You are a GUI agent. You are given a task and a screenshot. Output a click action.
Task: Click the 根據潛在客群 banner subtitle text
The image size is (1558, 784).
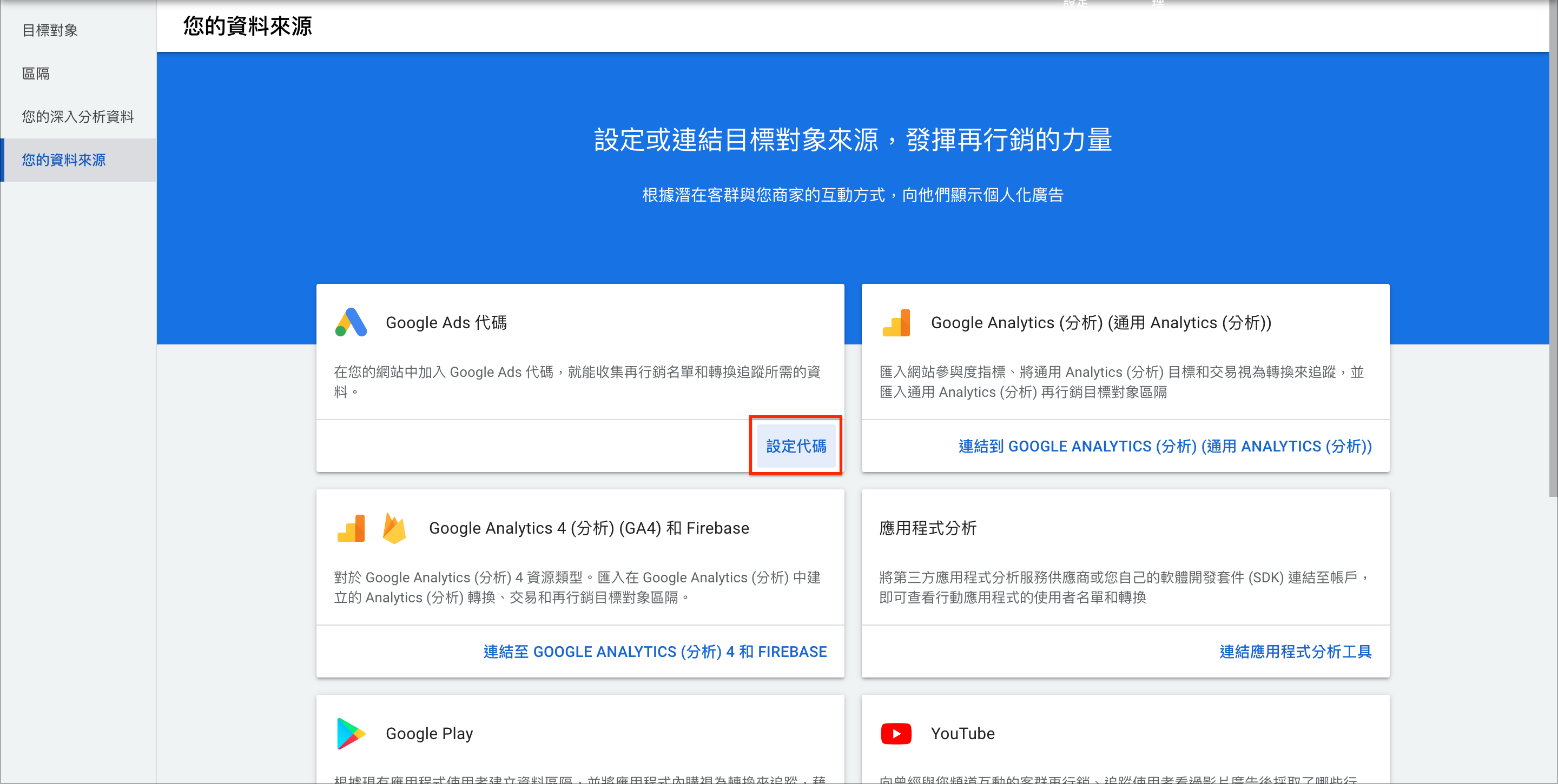click(x=853, y=195)
